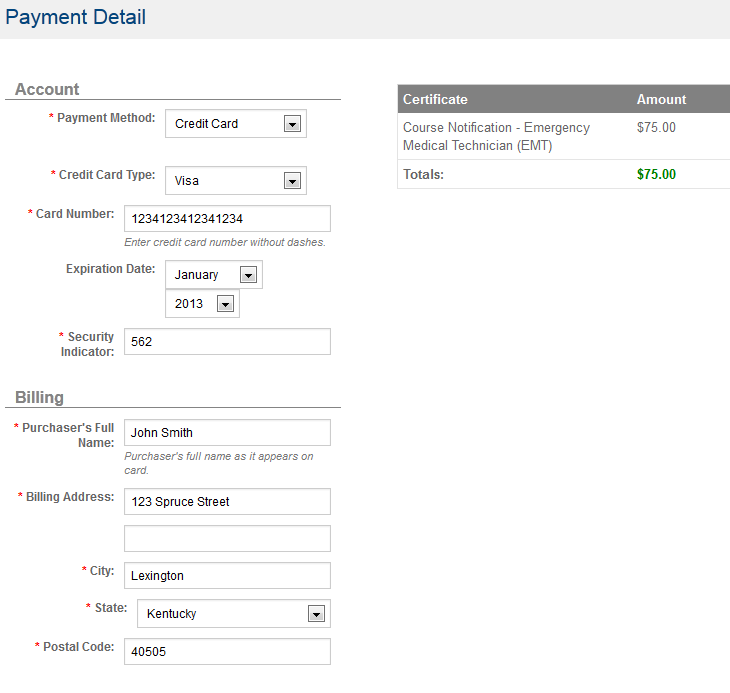This screenshot has width=730, height=693.
Task: Click the empty second address line field
Action: 227,538
